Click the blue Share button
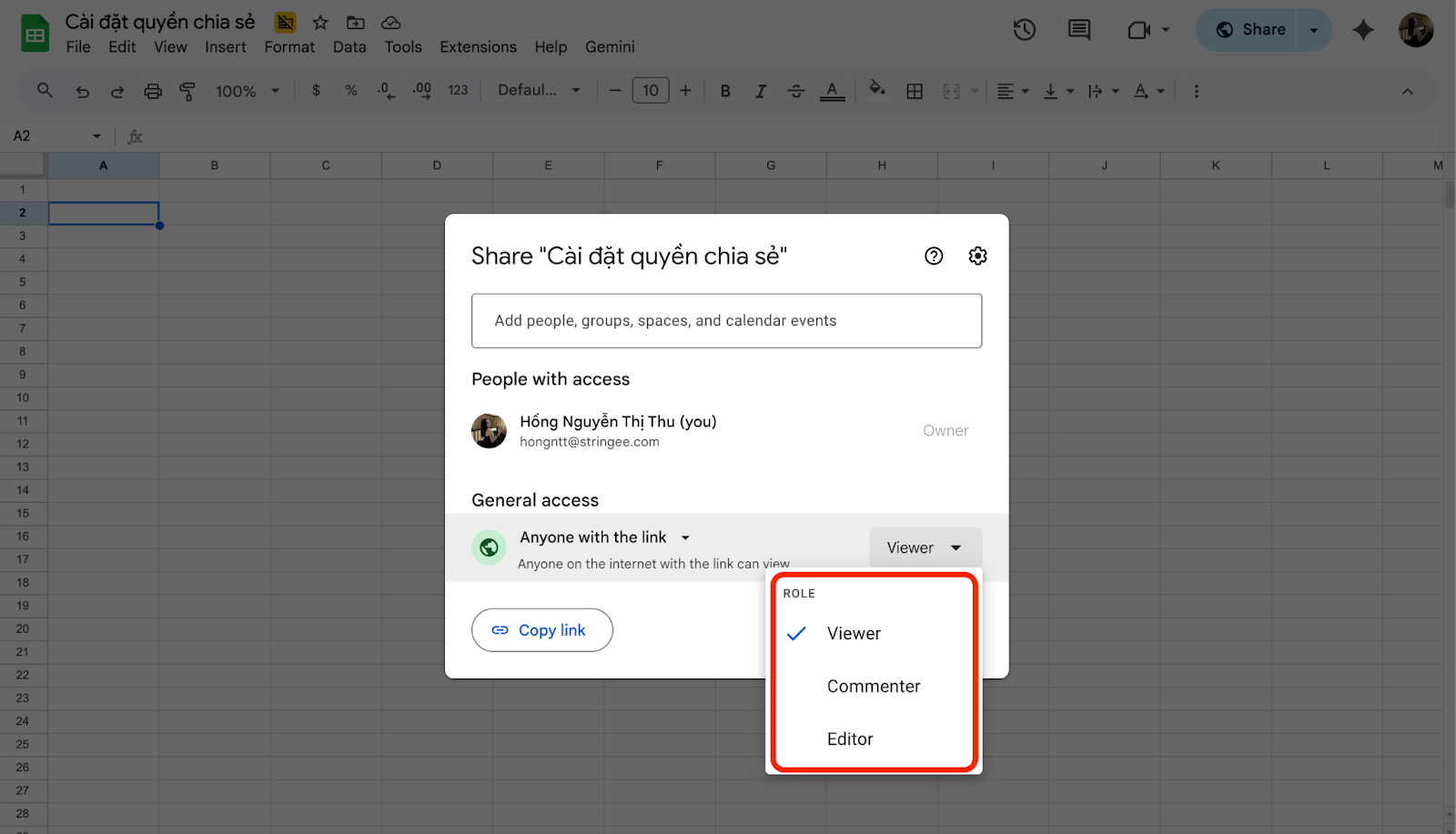 1251,30
